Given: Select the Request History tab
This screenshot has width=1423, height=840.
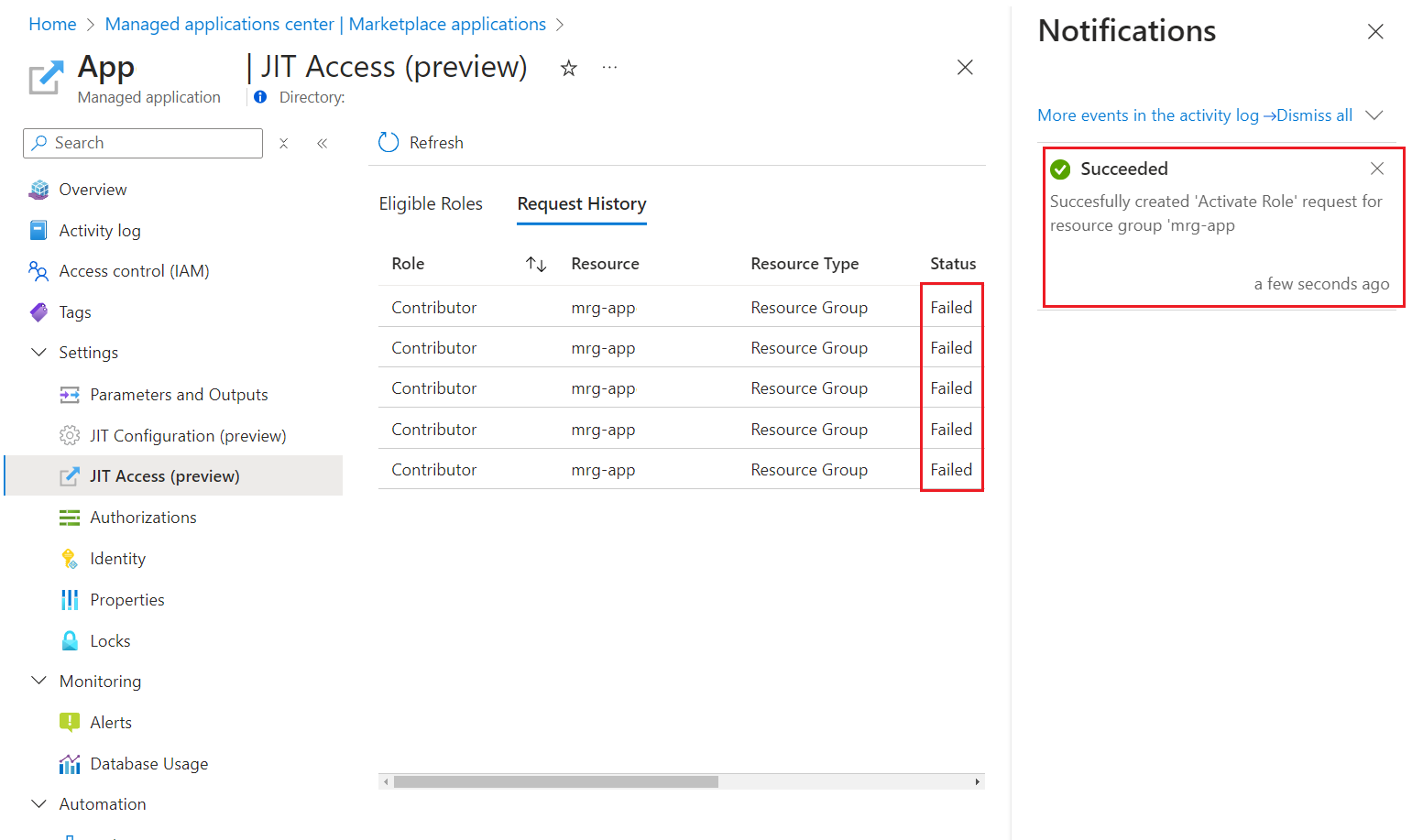Looking at the screenshot, I should point(582,203).
